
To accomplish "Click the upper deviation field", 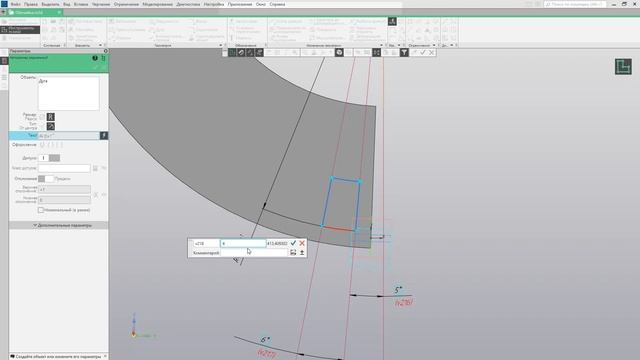I will click(64, 189).
